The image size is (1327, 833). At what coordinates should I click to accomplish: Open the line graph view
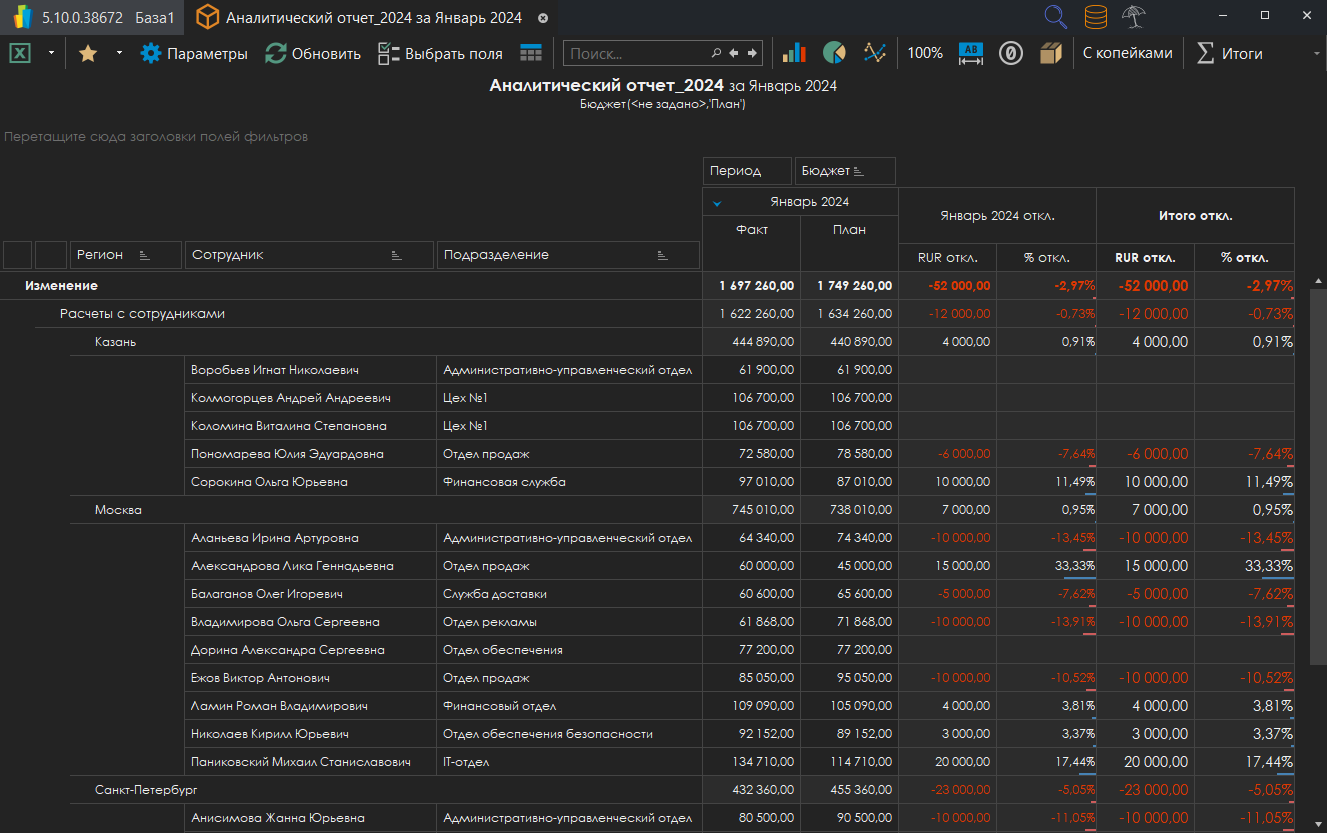[875, 53]
